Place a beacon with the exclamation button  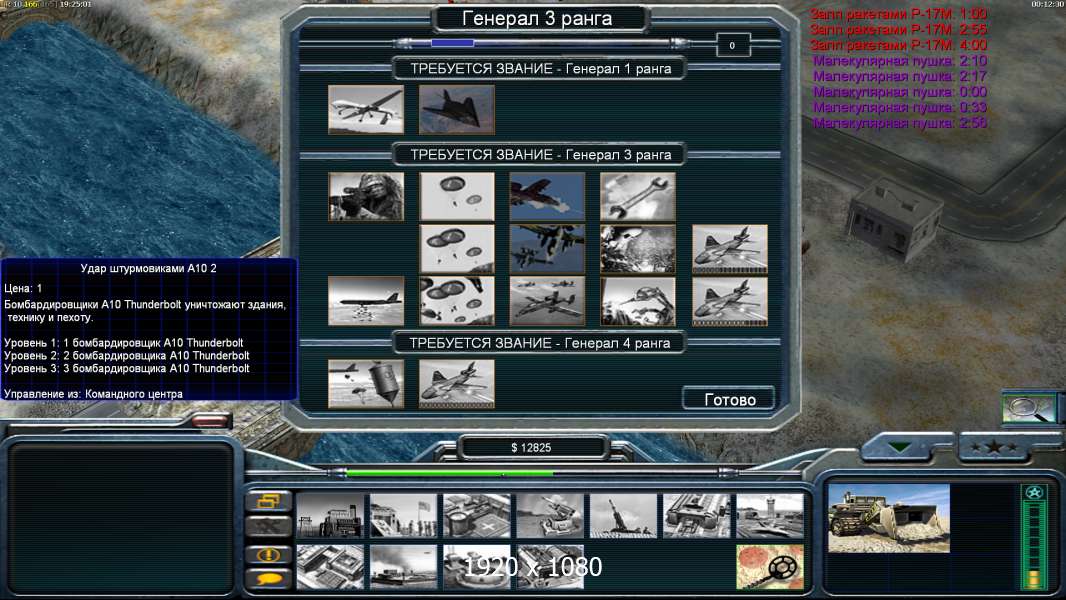pyautogui.click(x=269, y=554)
